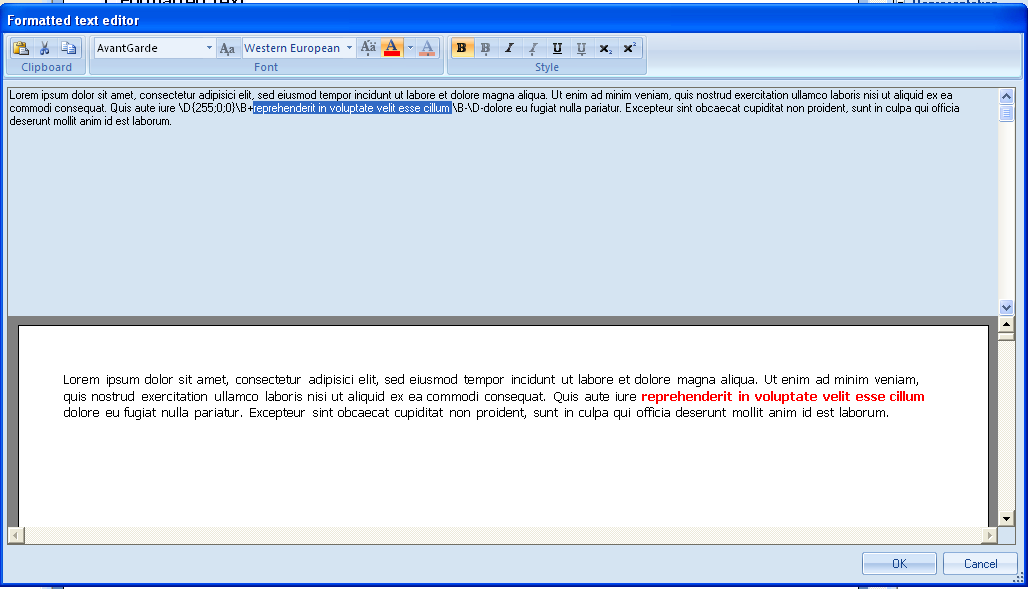Click the Cut scissors icon
Screen dimensions: 1028x589
(44, 48)
